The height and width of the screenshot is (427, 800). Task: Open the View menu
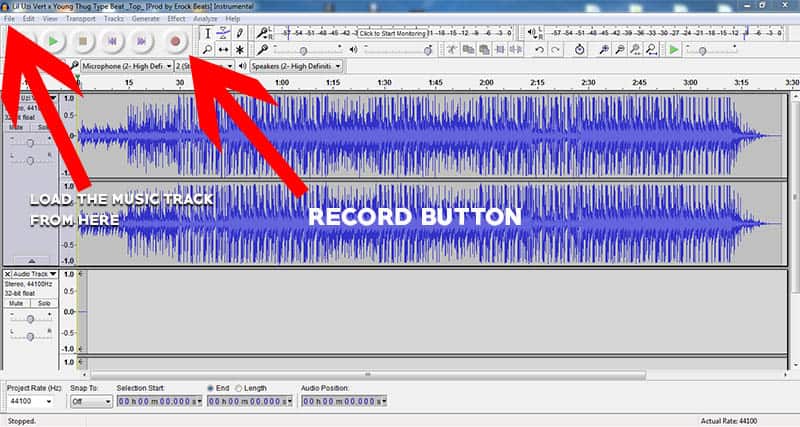pos(50,19)
